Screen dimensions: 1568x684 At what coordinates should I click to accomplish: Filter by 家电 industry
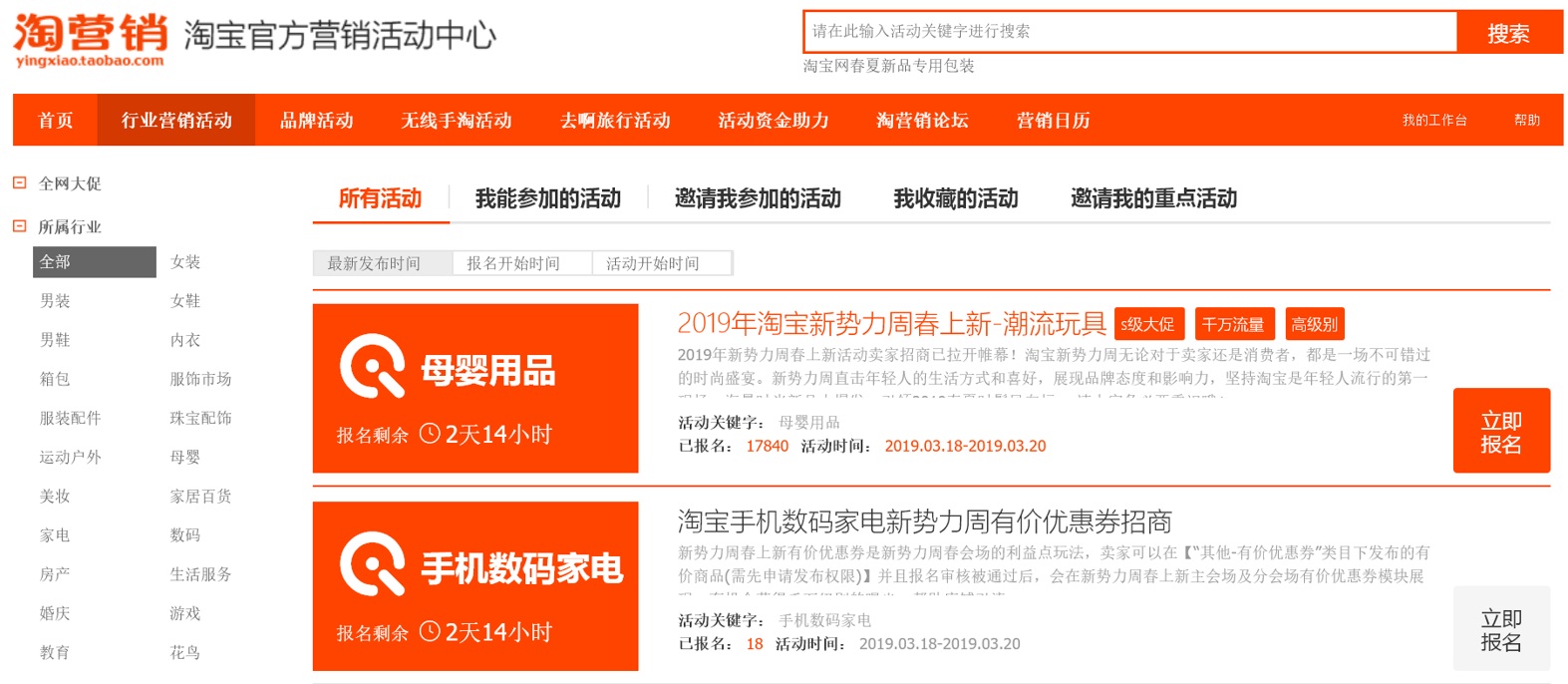pos(55,534)
